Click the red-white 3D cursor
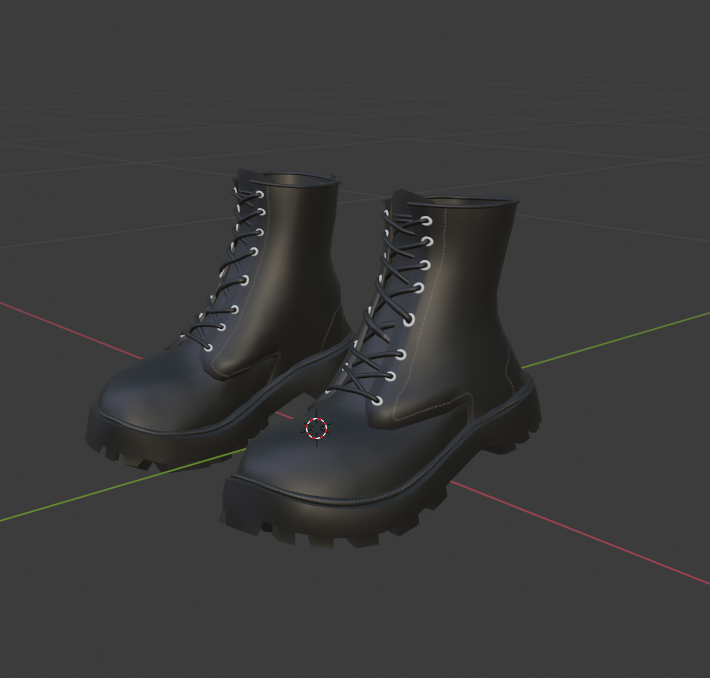The image size is (710, 678). point(317,428)
